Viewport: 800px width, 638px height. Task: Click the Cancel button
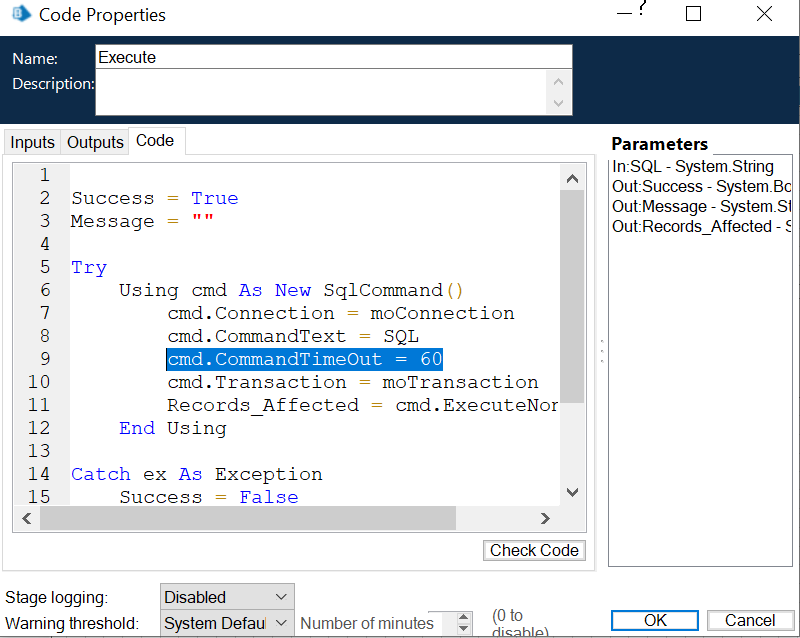pos(750,620)
